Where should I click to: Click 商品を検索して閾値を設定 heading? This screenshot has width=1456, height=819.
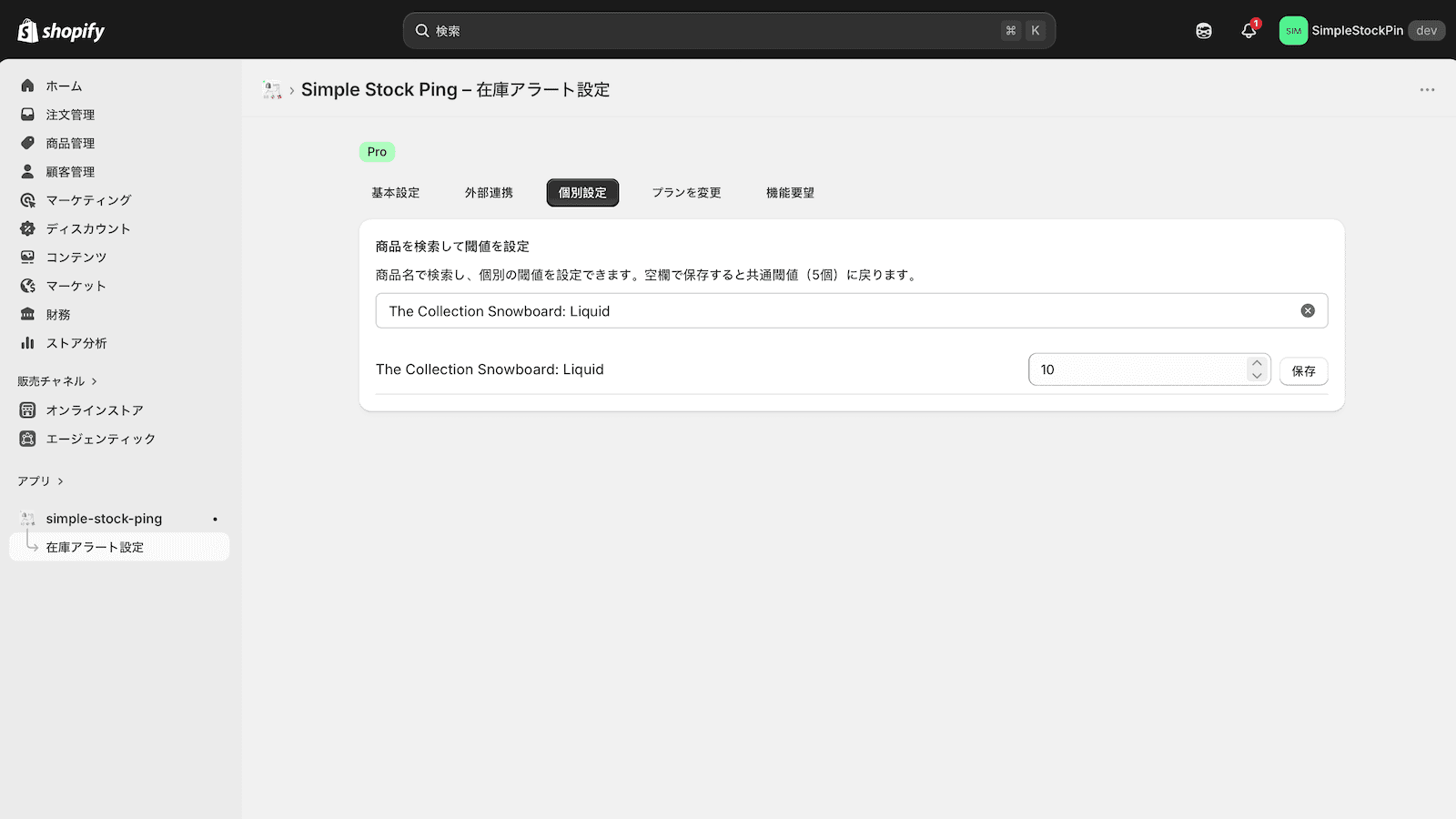pyautogui.click(x=452, y=247)
